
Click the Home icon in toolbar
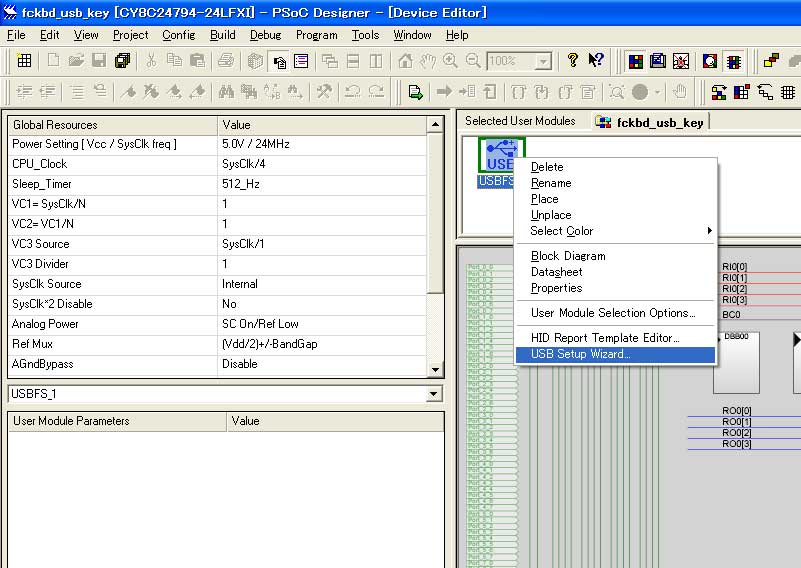(x=405, y=61)
